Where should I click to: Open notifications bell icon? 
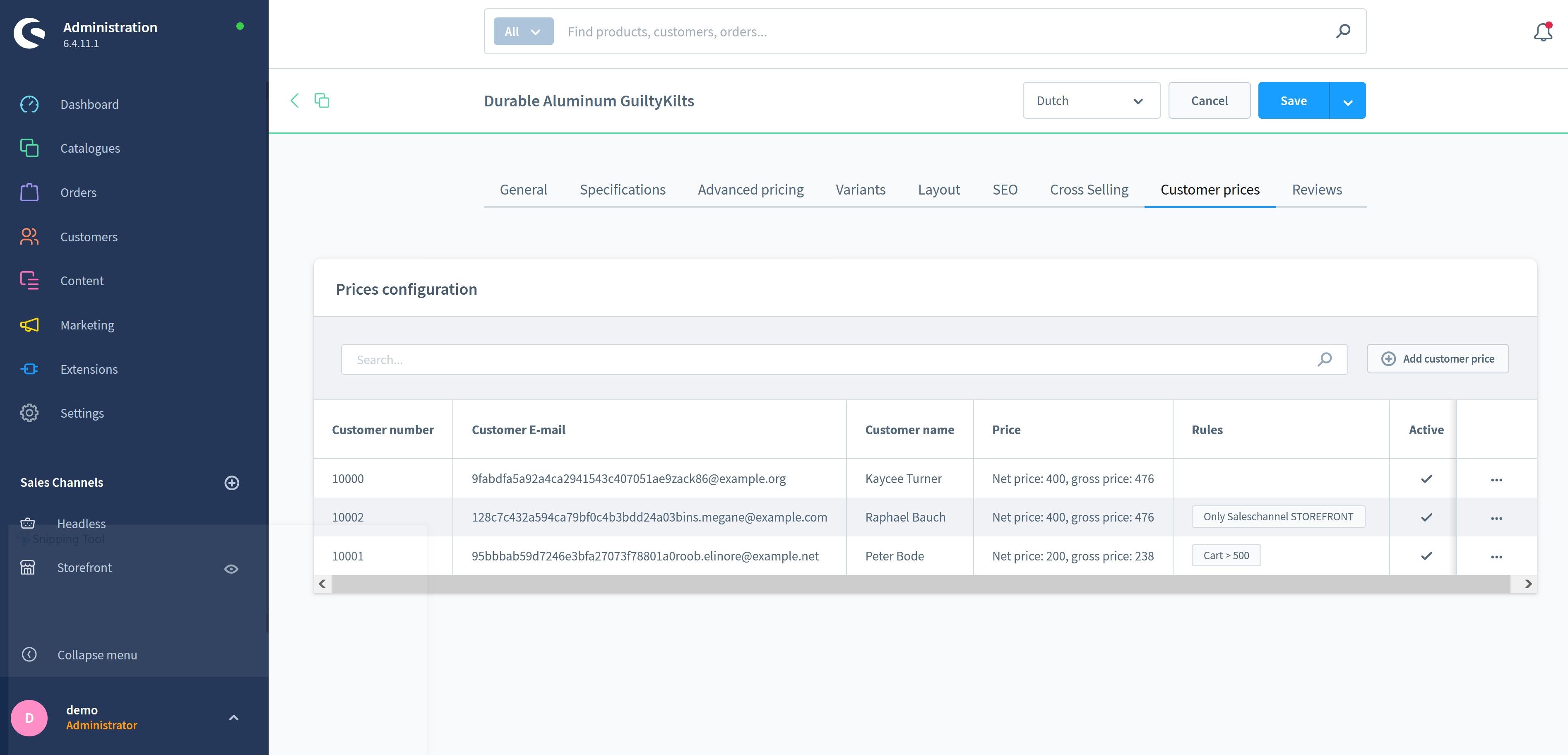click(x=1543, y=31)
